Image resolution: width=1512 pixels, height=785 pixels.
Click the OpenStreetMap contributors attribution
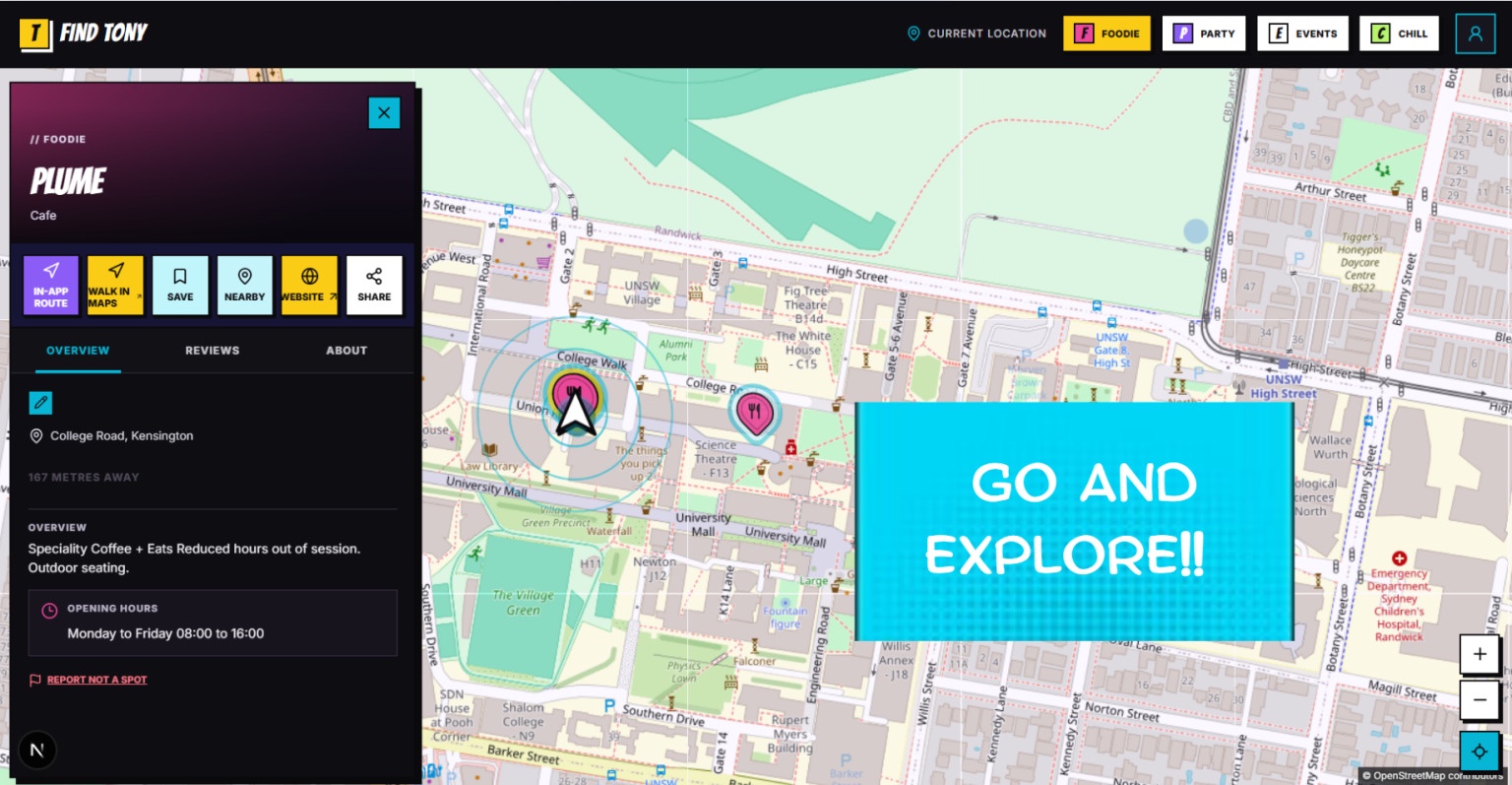(1434, 775)
